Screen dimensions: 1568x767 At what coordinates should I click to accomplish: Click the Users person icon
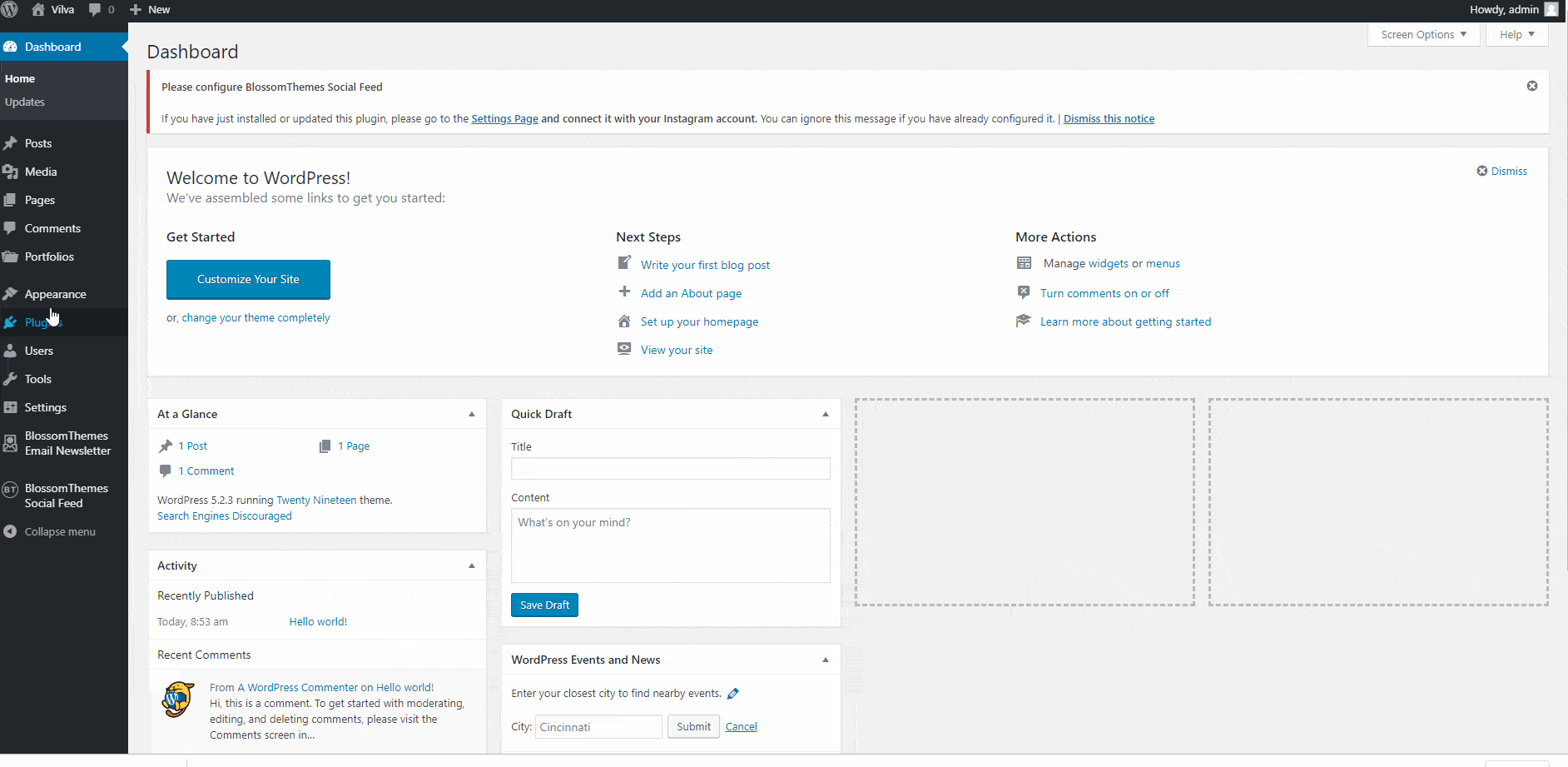[x=11, y=351]
